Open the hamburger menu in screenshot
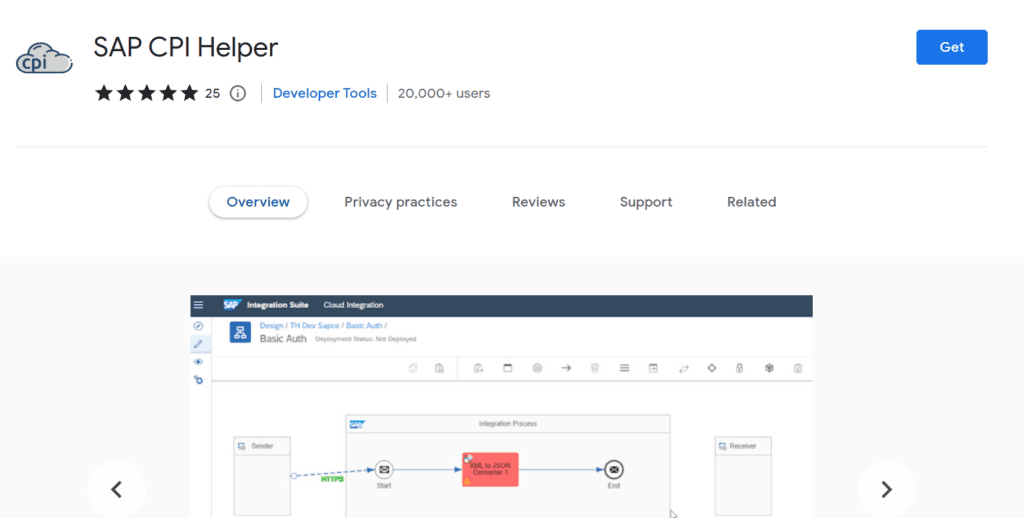The height and width of the screenshot is (518, 1024). [x=199, y=305]
